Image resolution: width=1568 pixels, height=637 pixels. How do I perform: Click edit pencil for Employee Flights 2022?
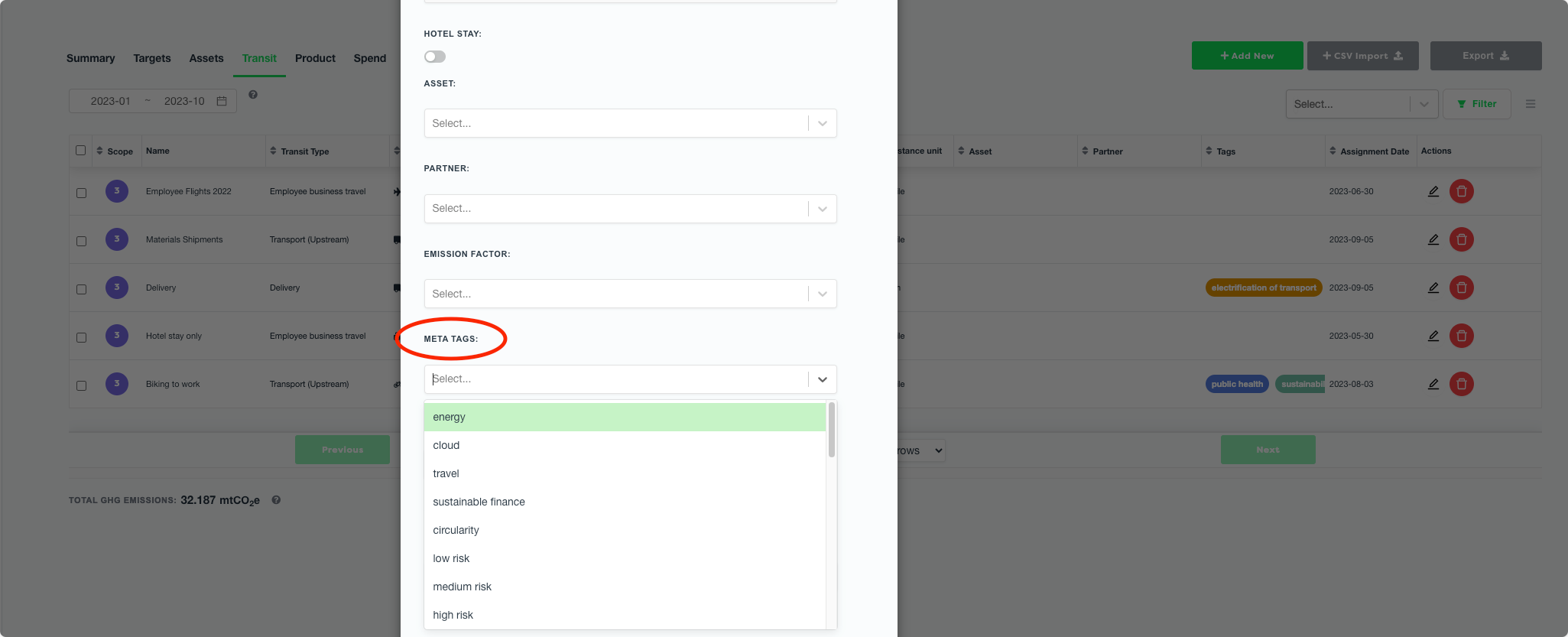pyautogui.click(x=1433, y=191)
